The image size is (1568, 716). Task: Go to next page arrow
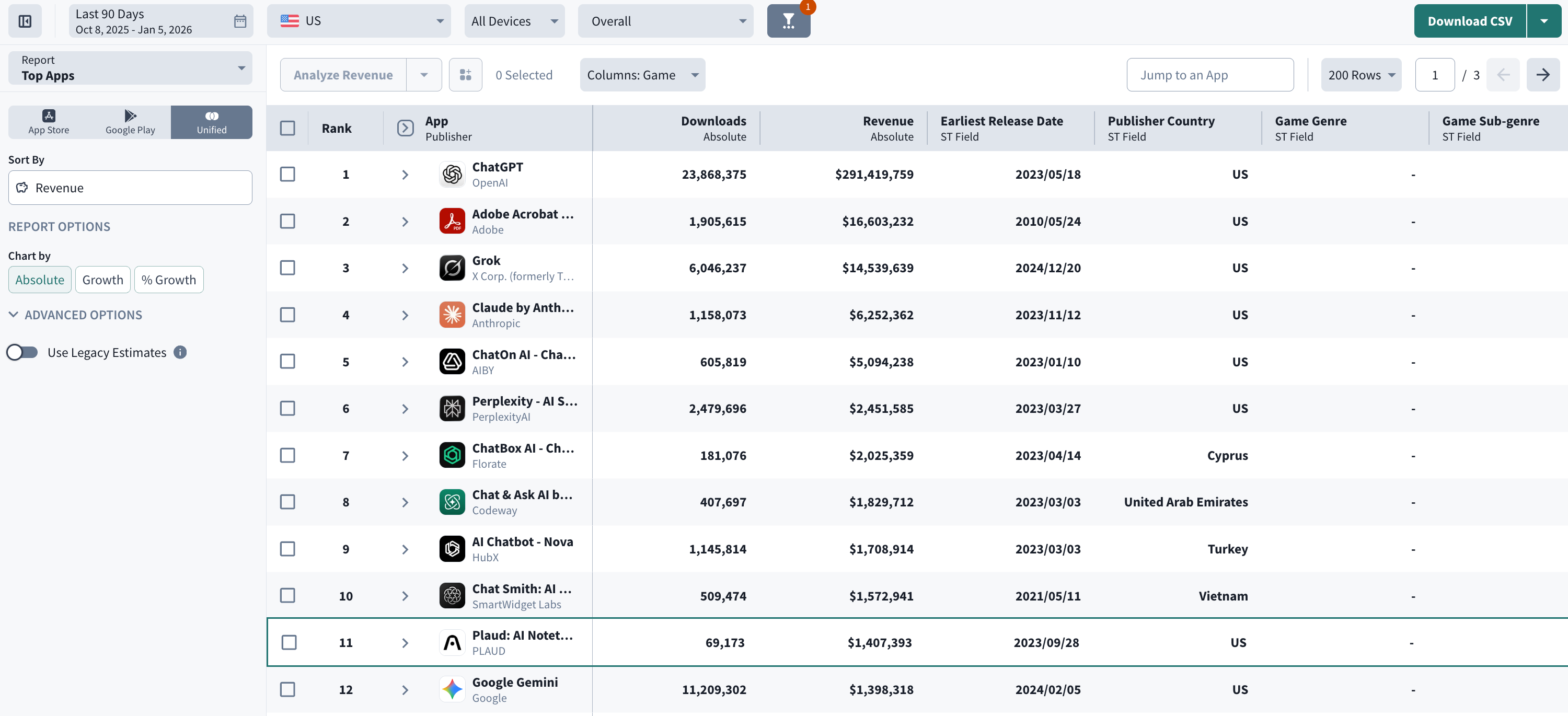(x=1542, y=75)
